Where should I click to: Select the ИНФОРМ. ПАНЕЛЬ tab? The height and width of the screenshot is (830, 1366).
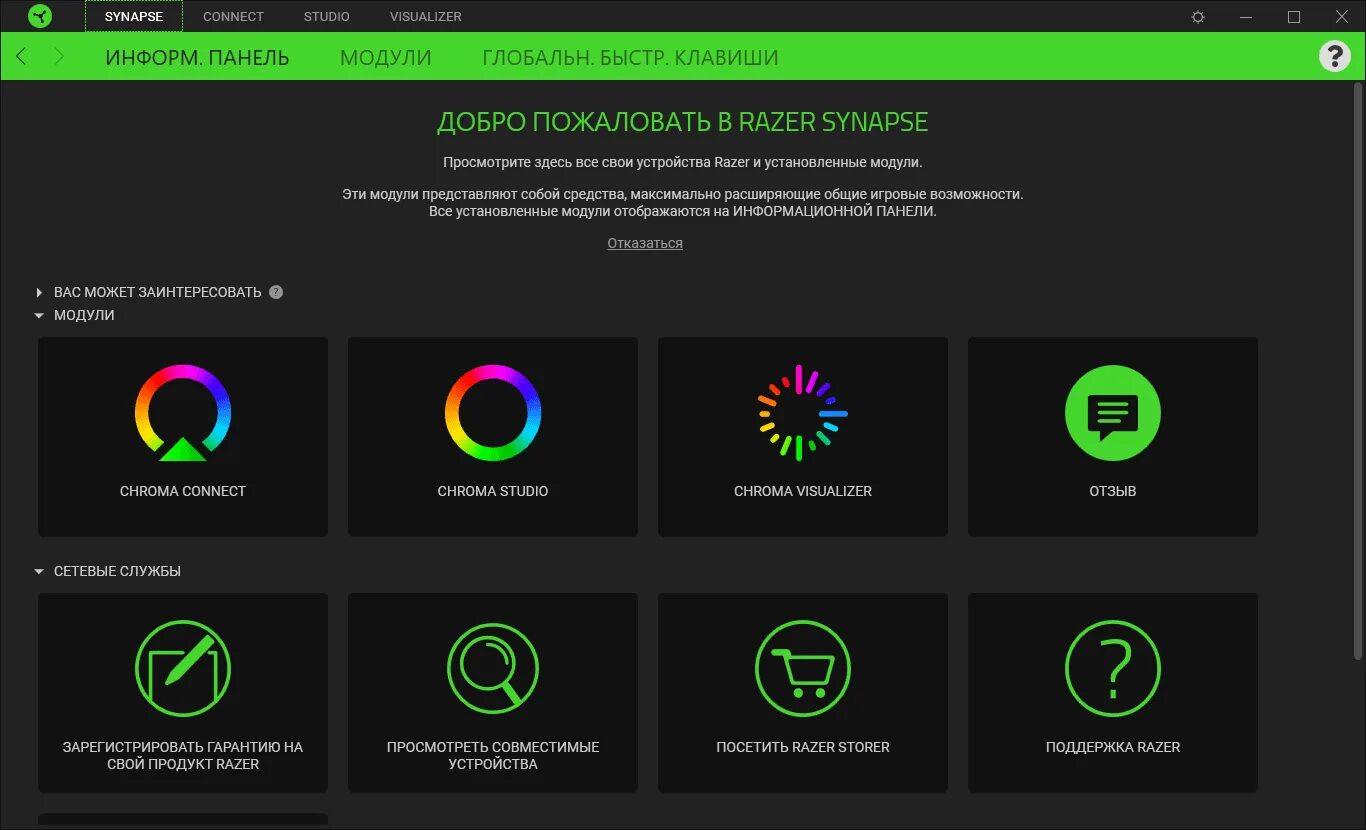pos(197,58)
